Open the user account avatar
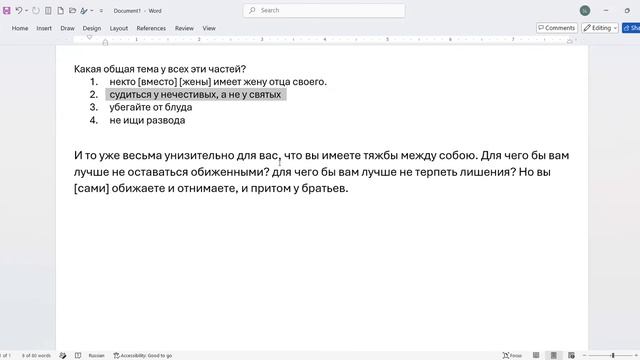Image resolution: width=640 pixels, height=360 pixels. coord(585,11)
